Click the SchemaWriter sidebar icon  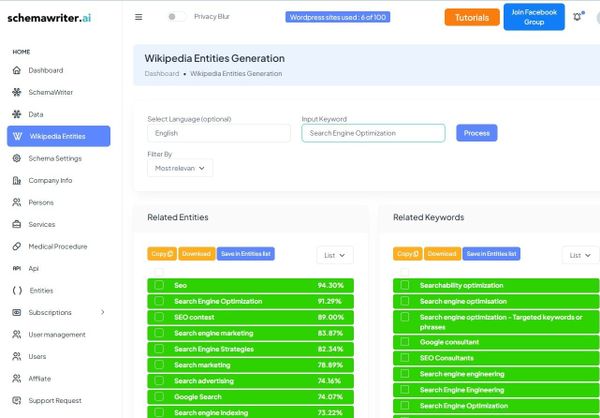16,92
